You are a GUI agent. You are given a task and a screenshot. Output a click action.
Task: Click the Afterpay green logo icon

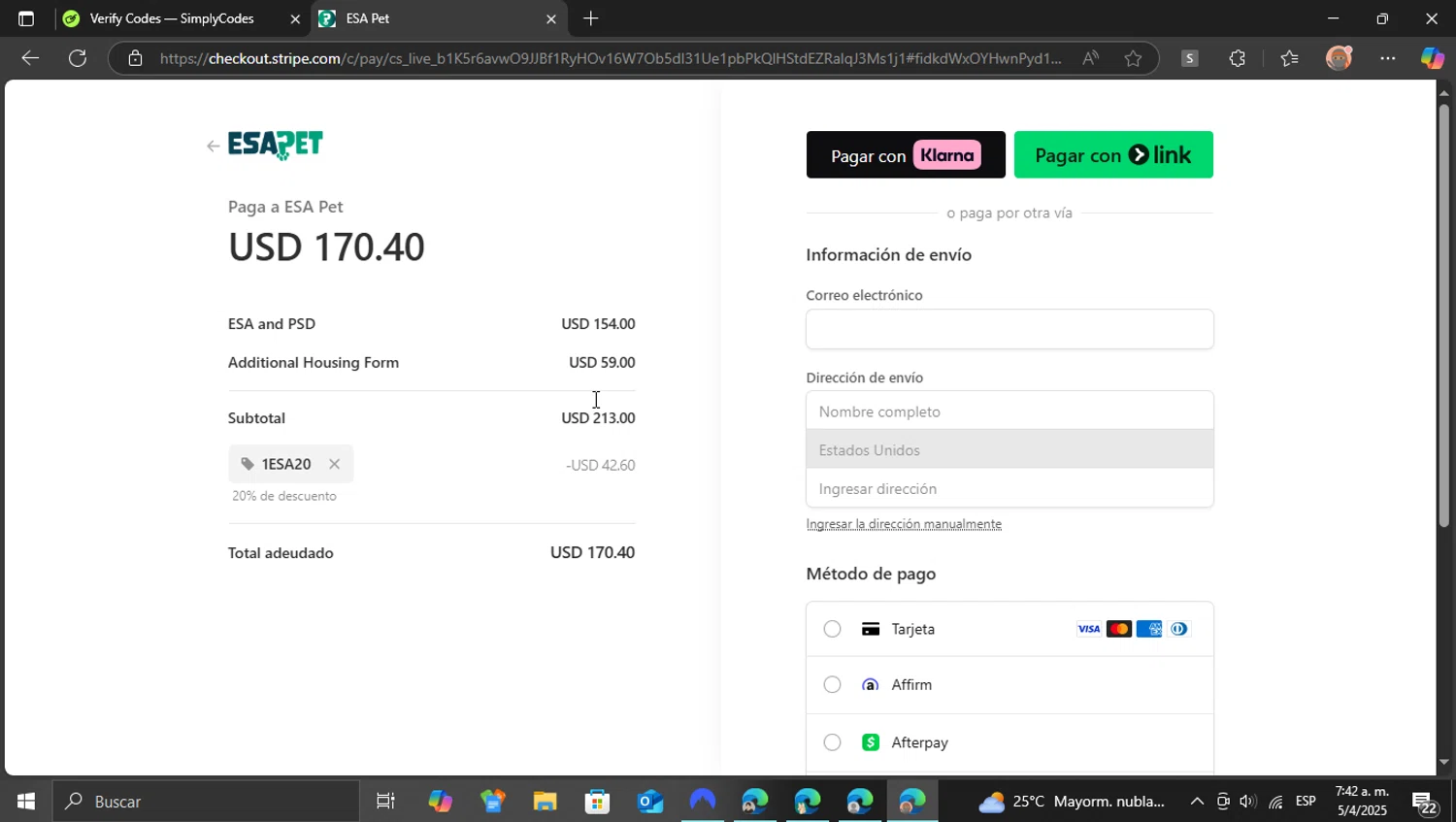tap(871, 742)
